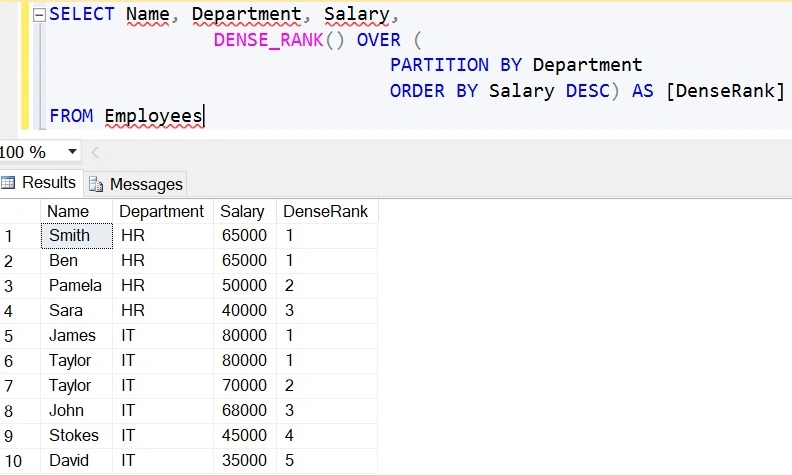Click [DenseRank] alias in the query

point(725,91)
